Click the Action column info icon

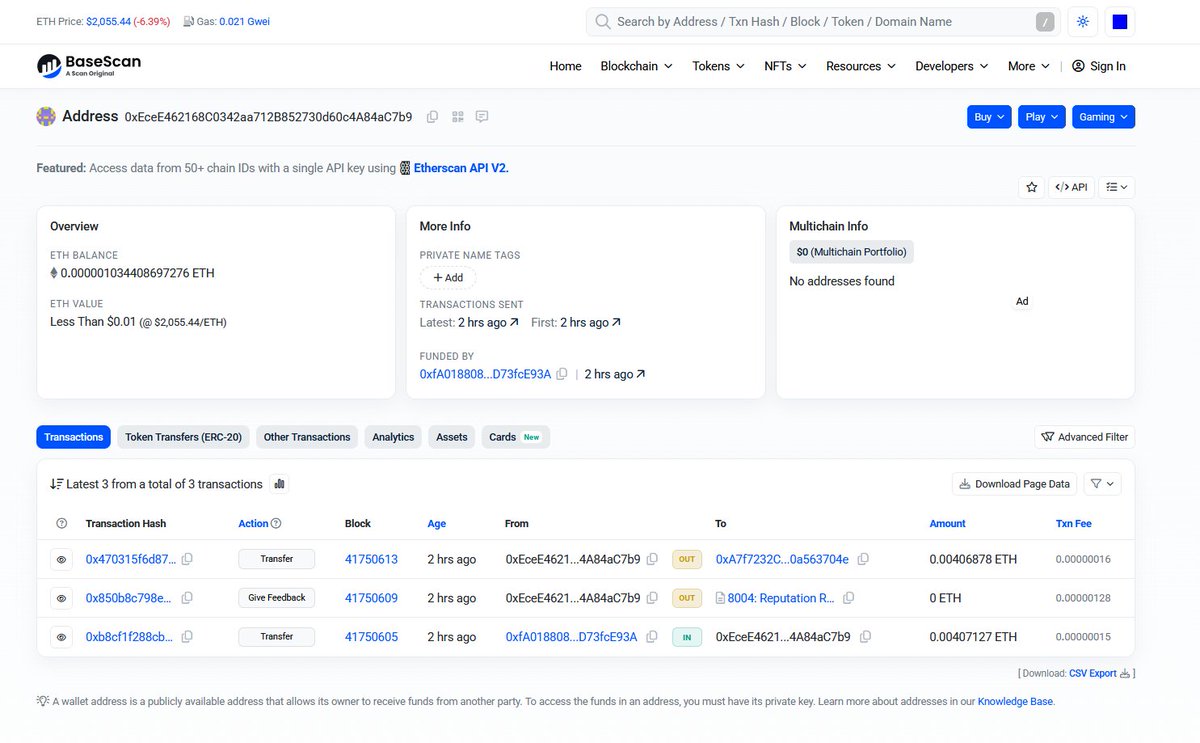click(276, 523)
